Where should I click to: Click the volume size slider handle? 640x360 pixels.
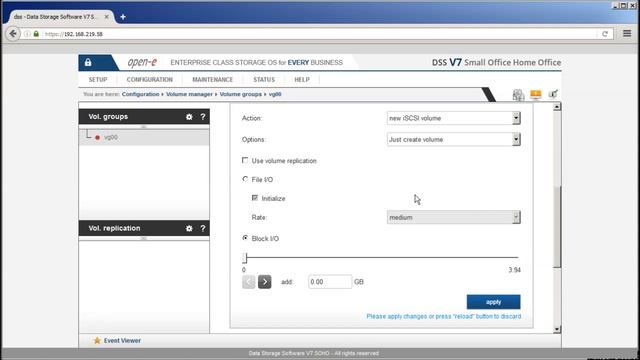[x=245, y=258]
